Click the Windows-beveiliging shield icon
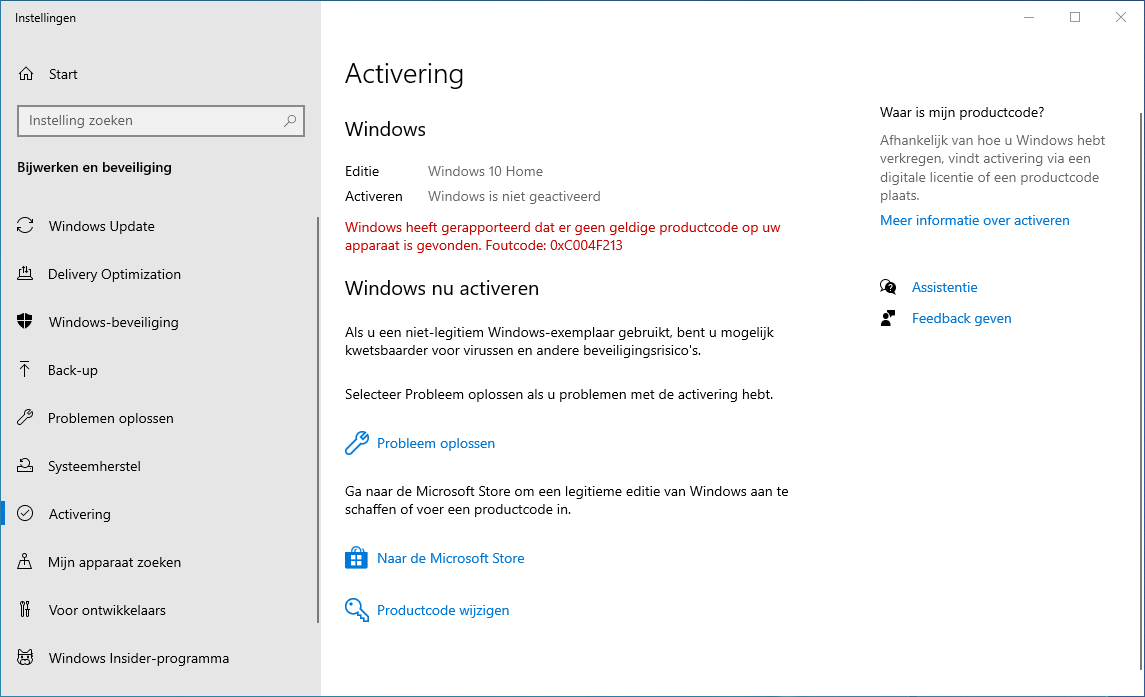This screenshot has height=697, width=1145. (26, 322)
